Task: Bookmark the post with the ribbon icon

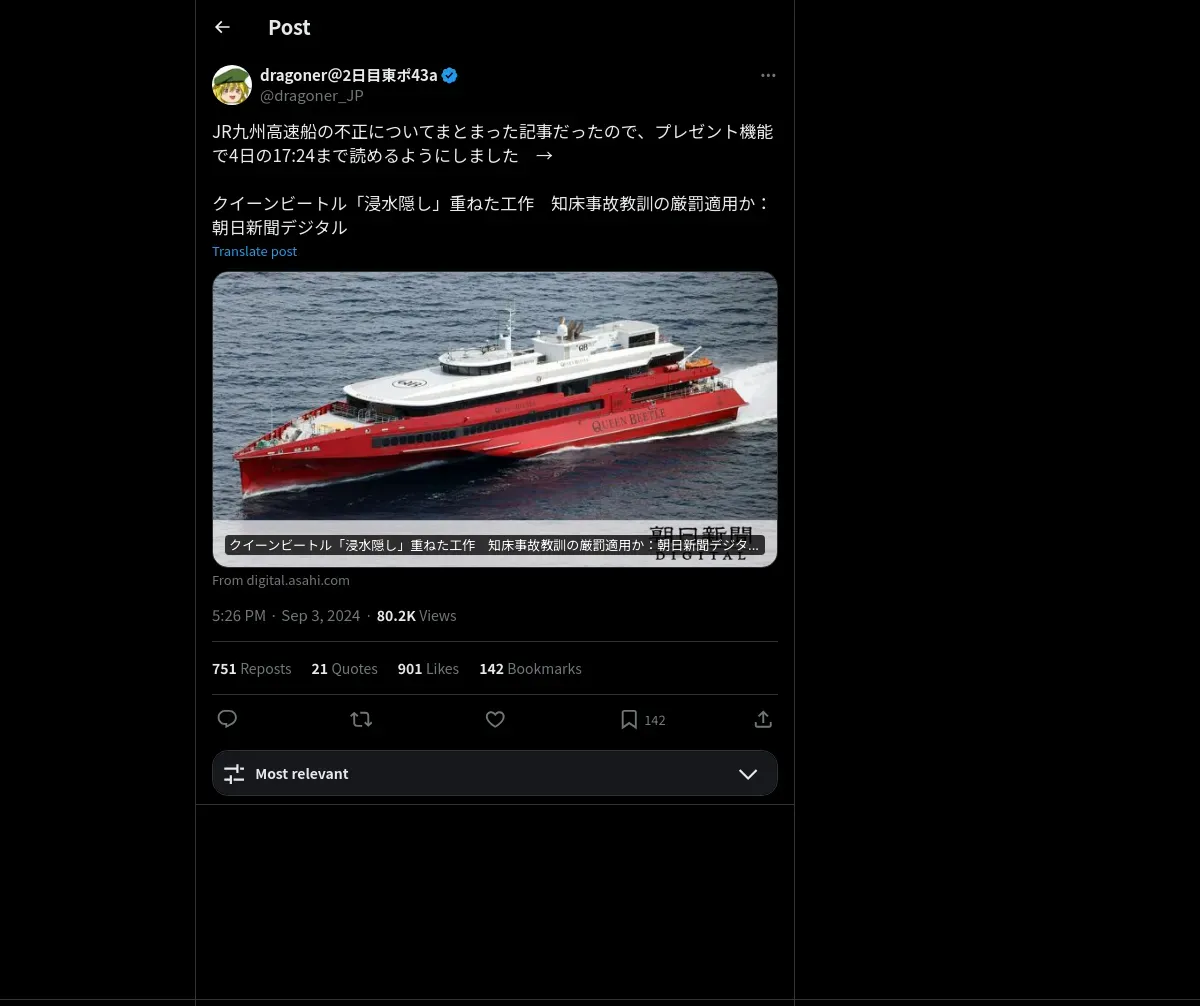Action: 629,719
